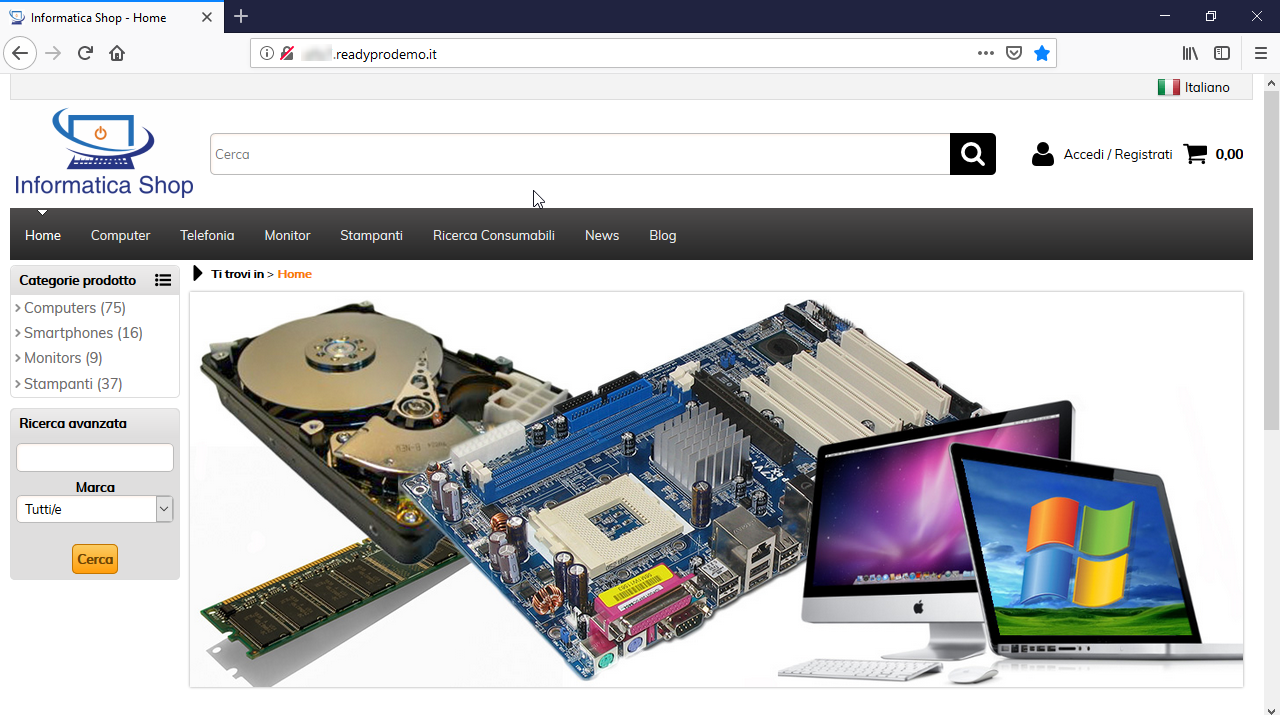This screenshot has width=1280, height=715.
Task: Show the sidebars panel icon
Action: click(1222, 53)
